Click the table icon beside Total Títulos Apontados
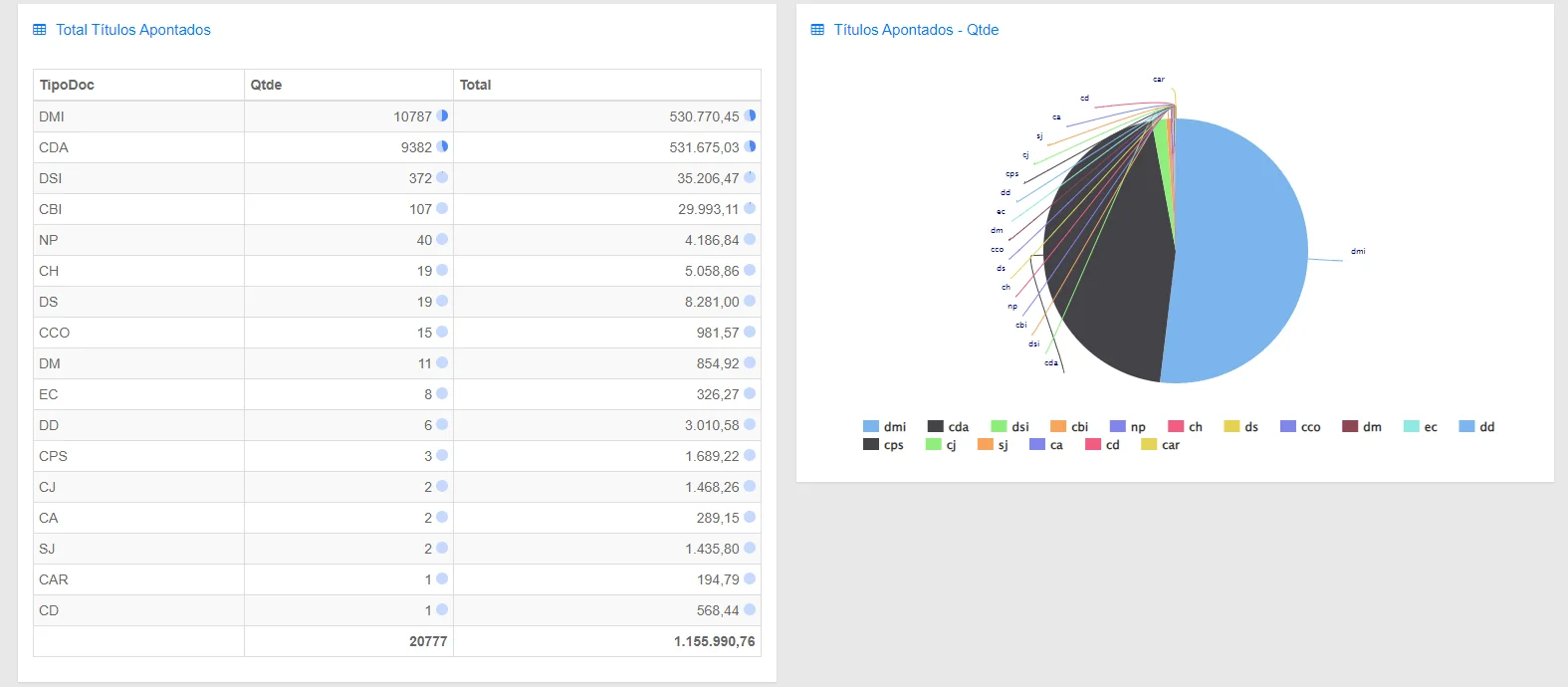The image size is (1568, 687). point(40,30)
